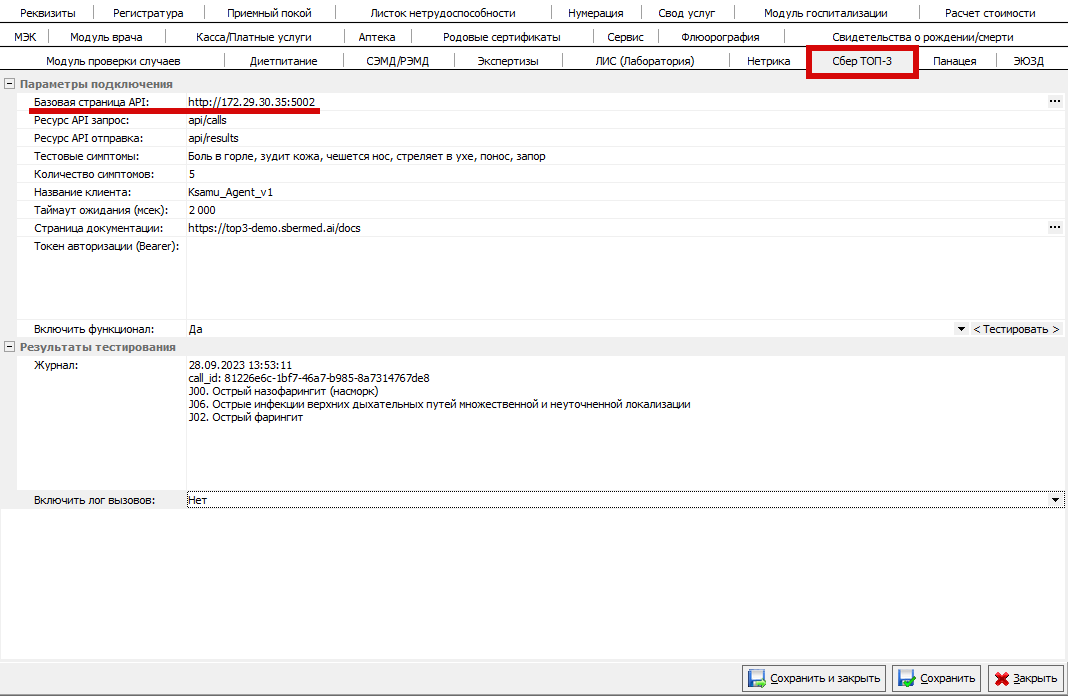Viewport: 1068px width, 696px height.
Task: Open the Включить функционал dropdown arrow
Action: point(961,329)
